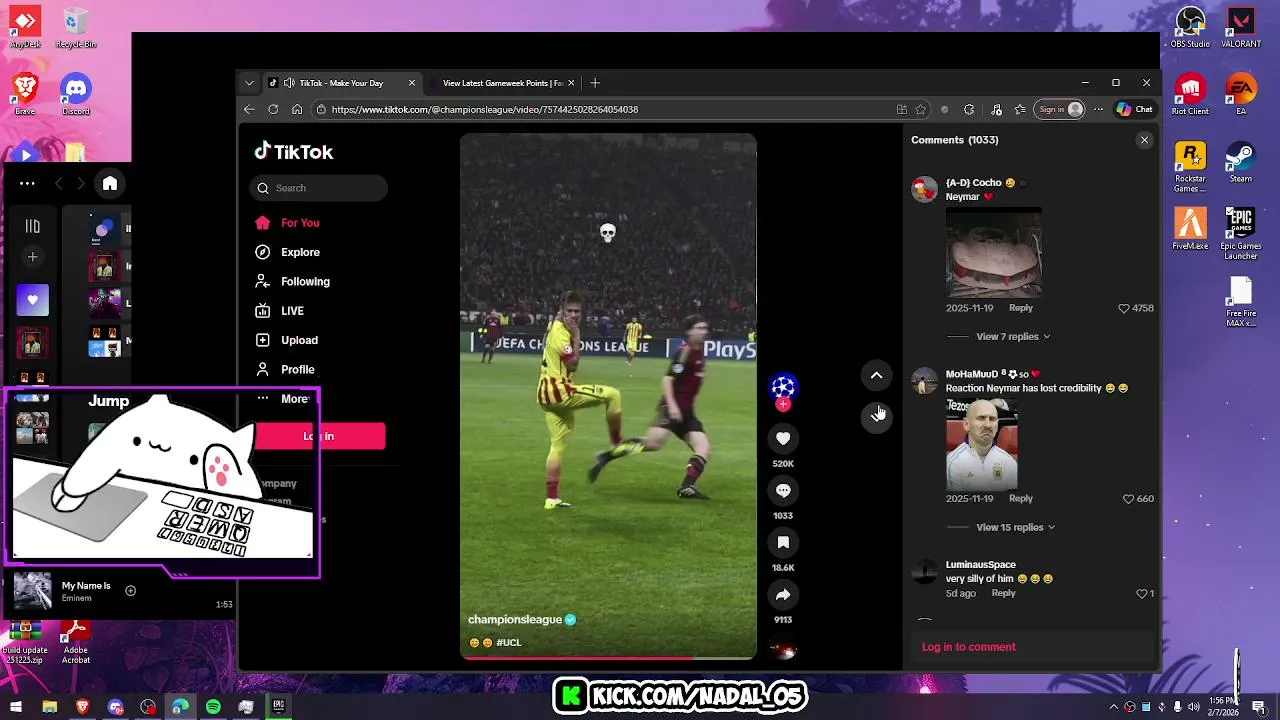Open spinning sound disc below share button
The height and width of the screenshot is (720, 1280).
[784, 651]
